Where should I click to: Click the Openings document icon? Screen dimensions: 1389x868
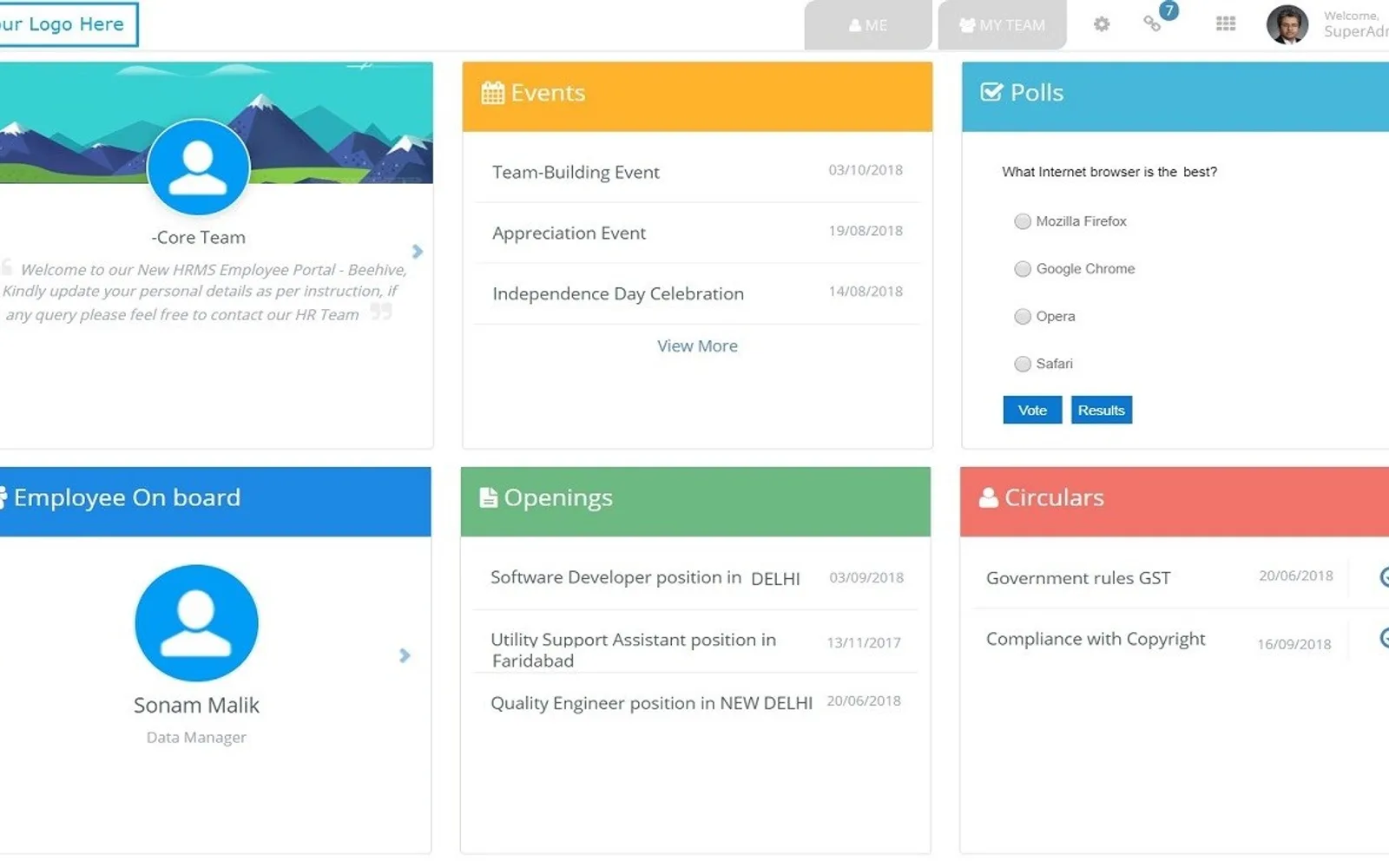tap(489, 497)
